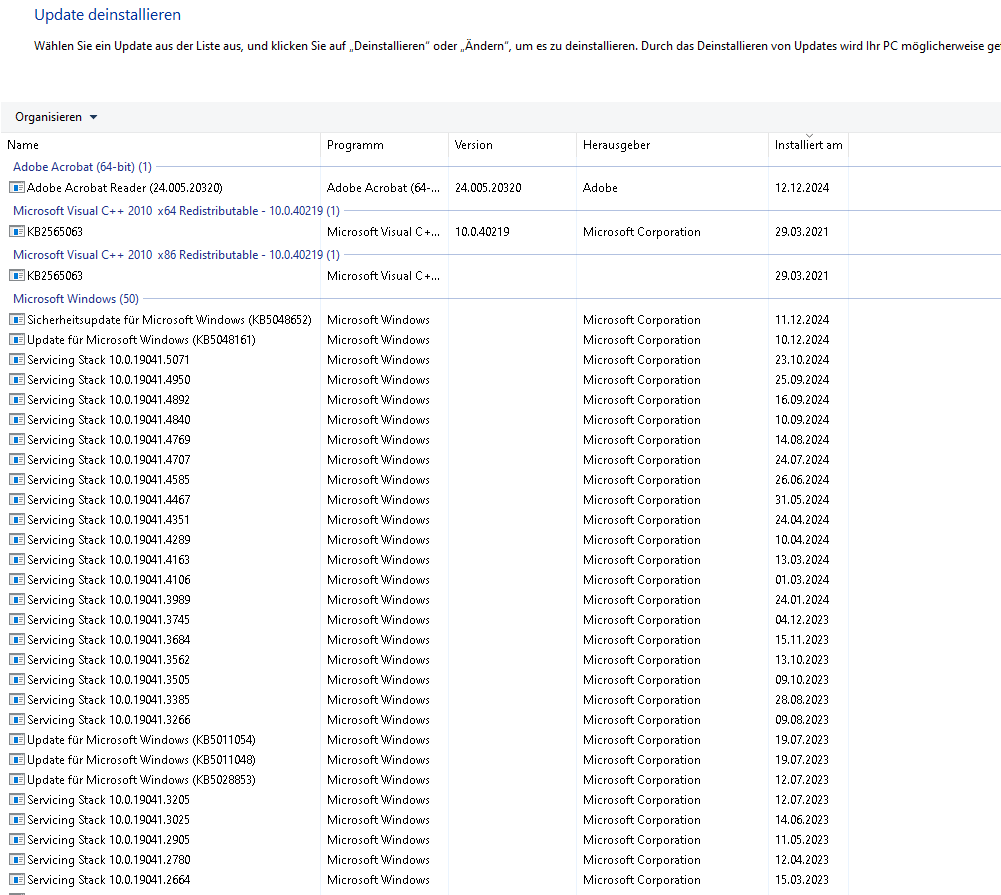The width and height of the screenshot is (1001, 895).
Task: Select Servicing Stack 10.0.19041.2780 entry
Action: tap(109, 860)
